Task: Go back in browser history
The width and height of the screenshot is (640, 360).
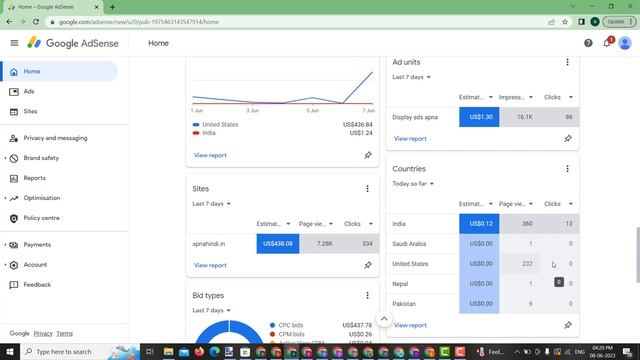Action: coord(9,22)
